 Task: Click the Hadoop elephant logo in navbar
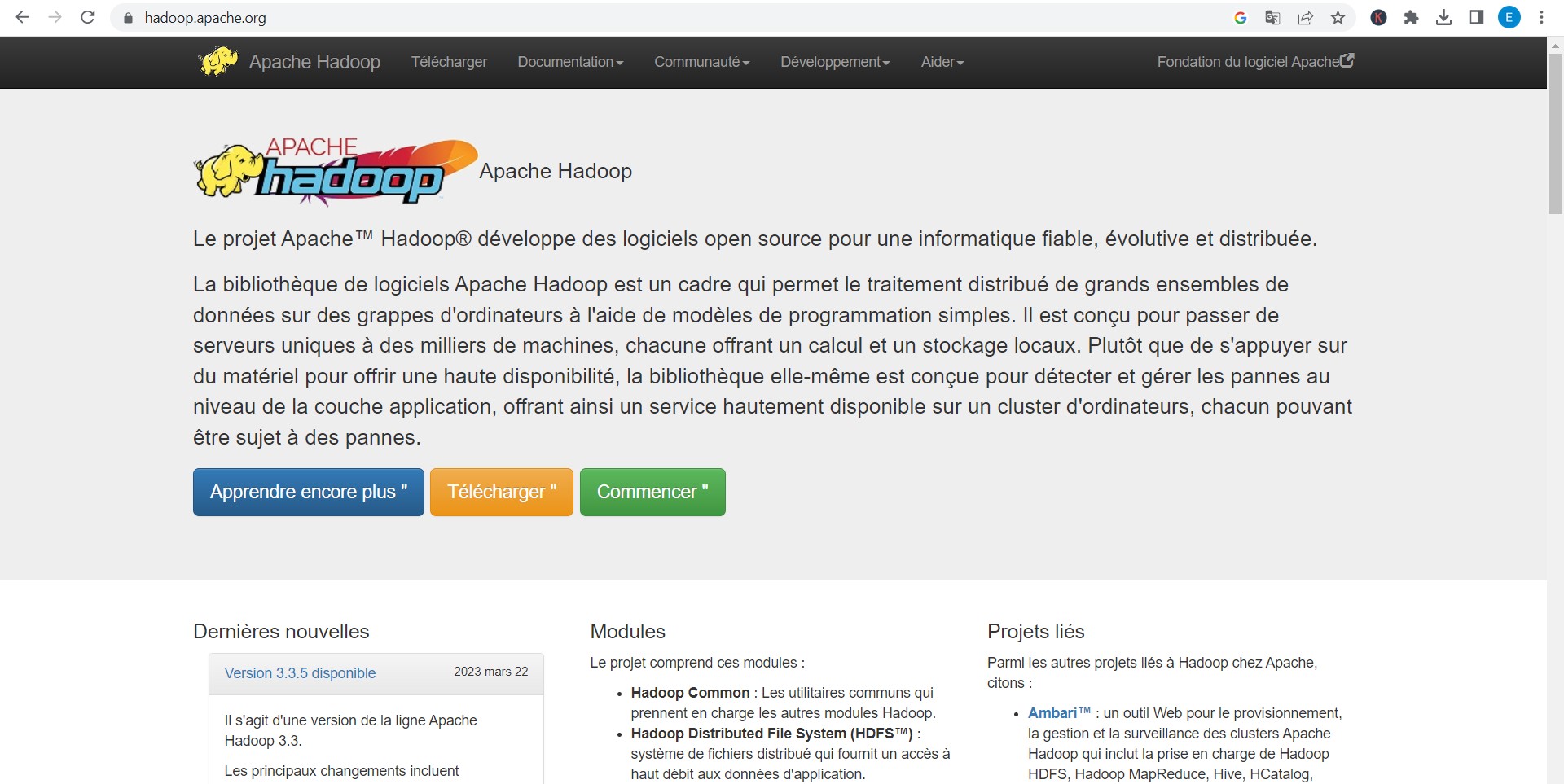click(x=217, y=62)
